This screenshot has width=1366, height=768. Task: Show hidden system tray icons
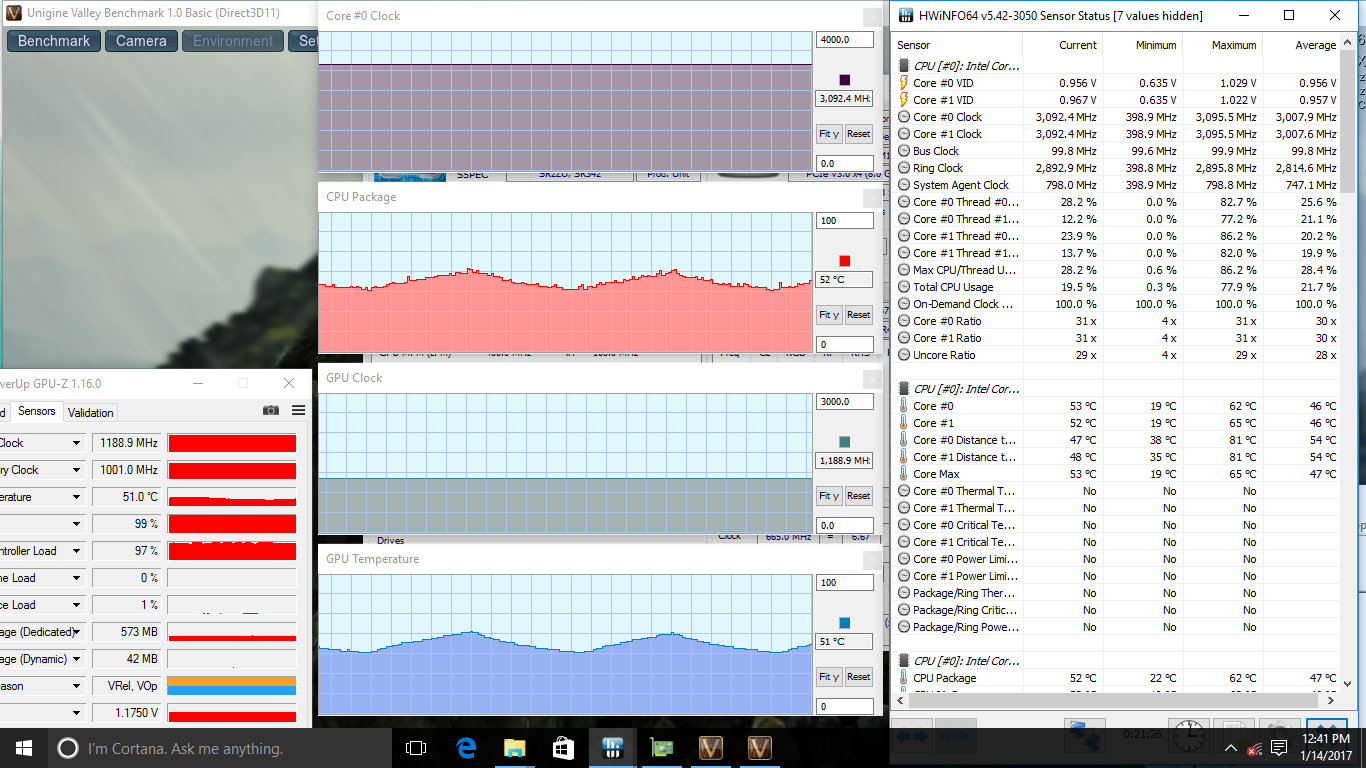[x=1229, y=748]
